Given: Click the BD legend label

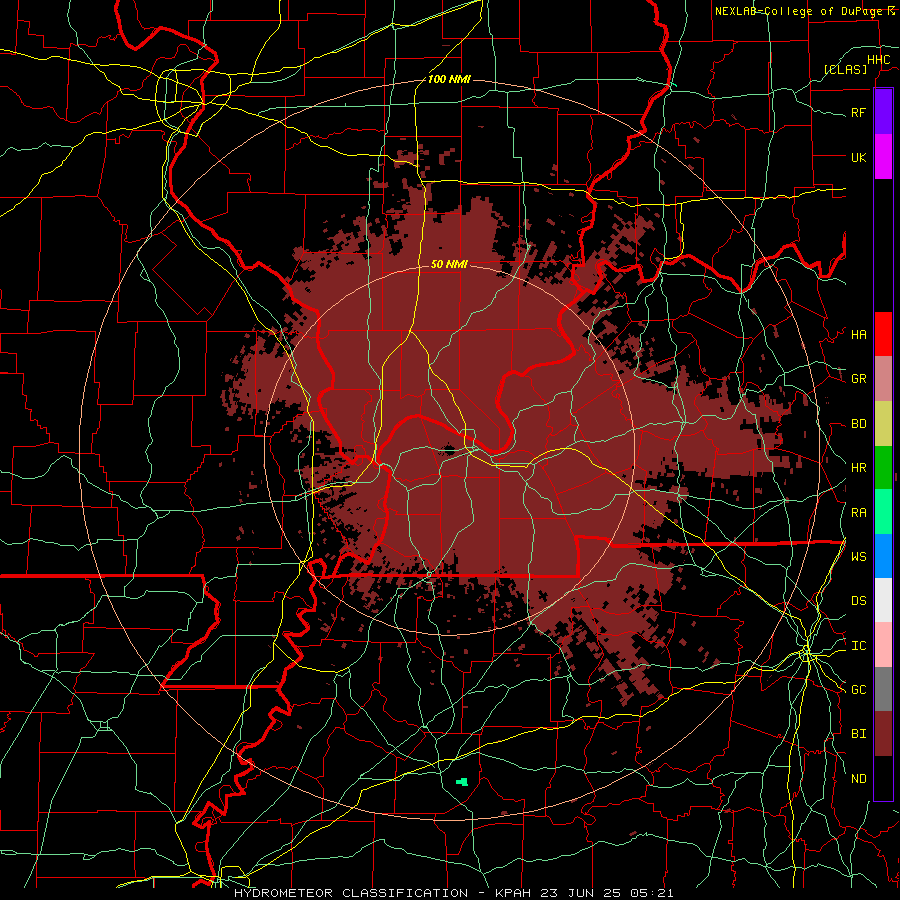Looking at the screenshot, I should [x=859, y=424].
